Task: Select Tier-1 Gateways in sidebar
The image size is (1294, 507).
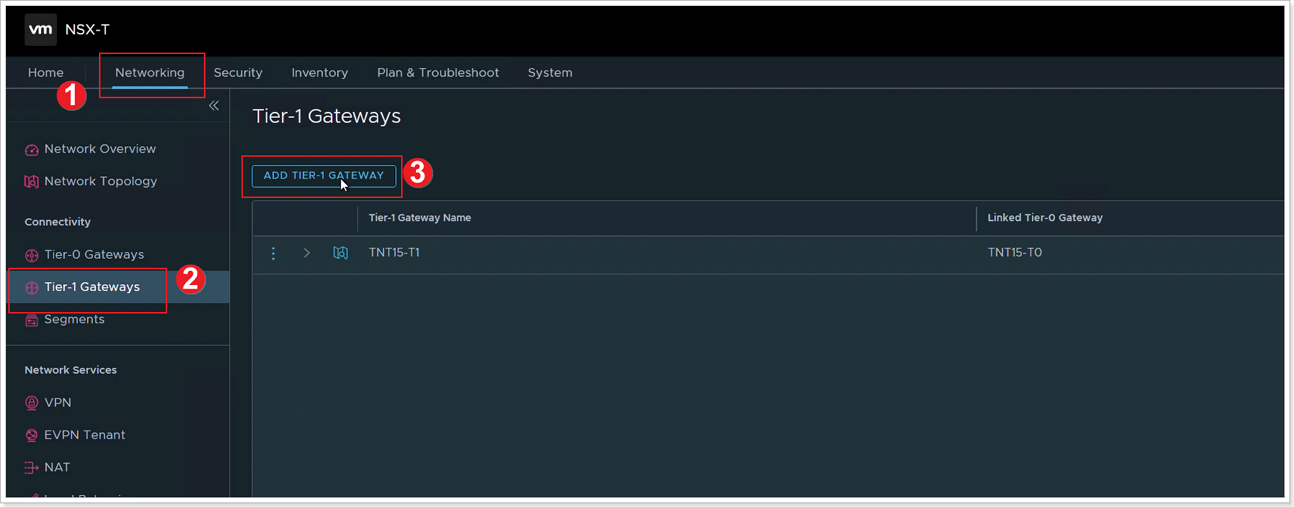Action: tap(92, 287)
